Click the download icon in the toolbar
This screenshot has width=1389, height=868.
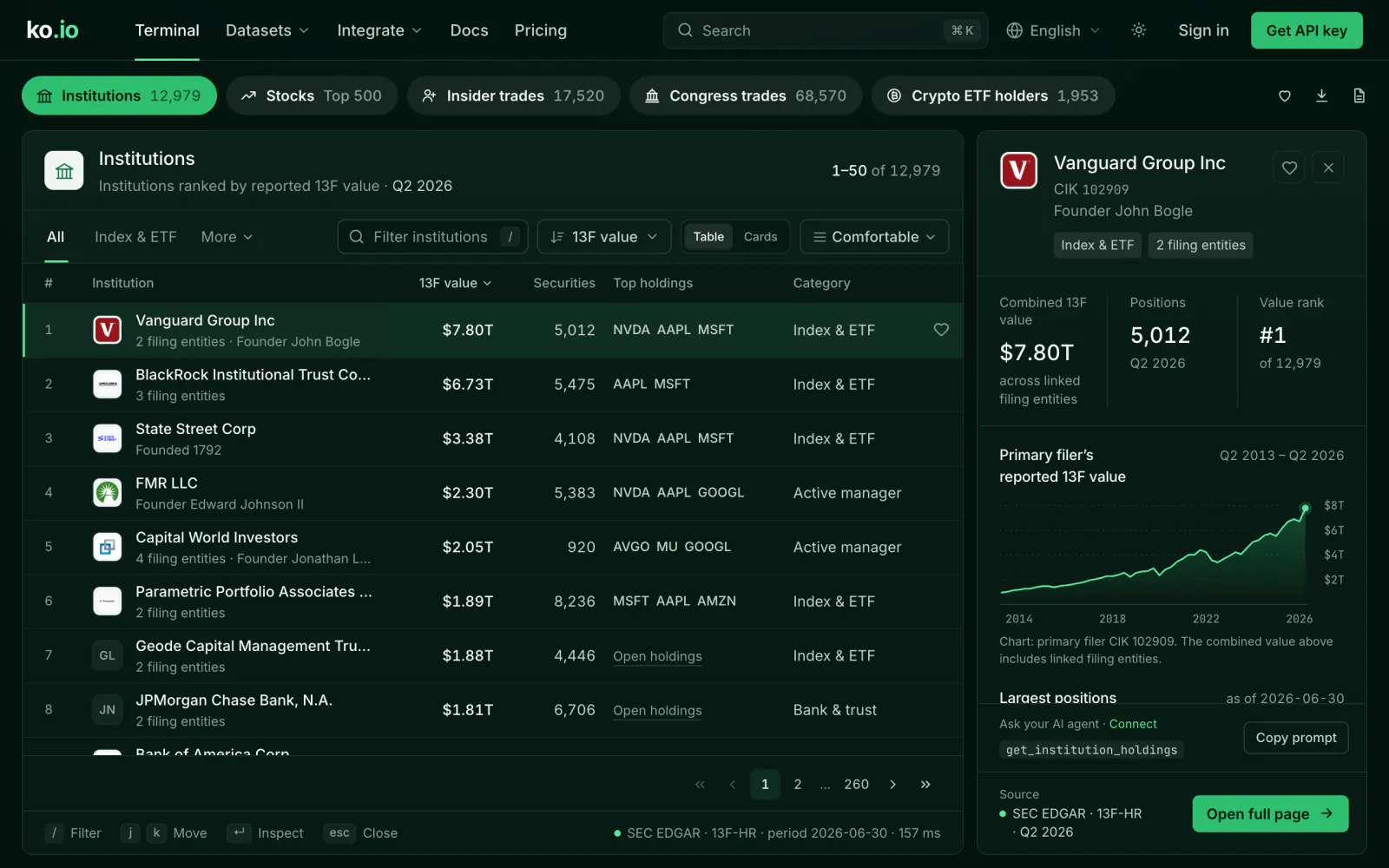coord(1321,95)
